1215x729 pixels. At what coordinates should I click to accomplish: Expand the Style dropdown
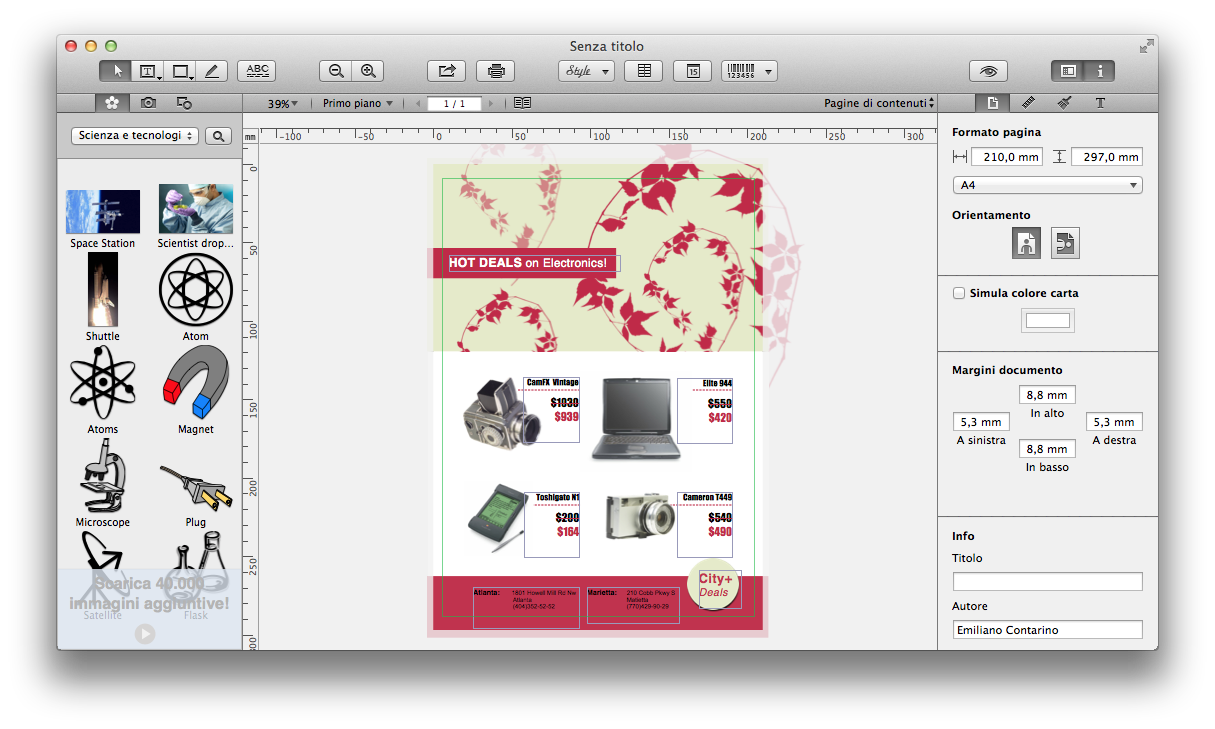coord(586,71)
